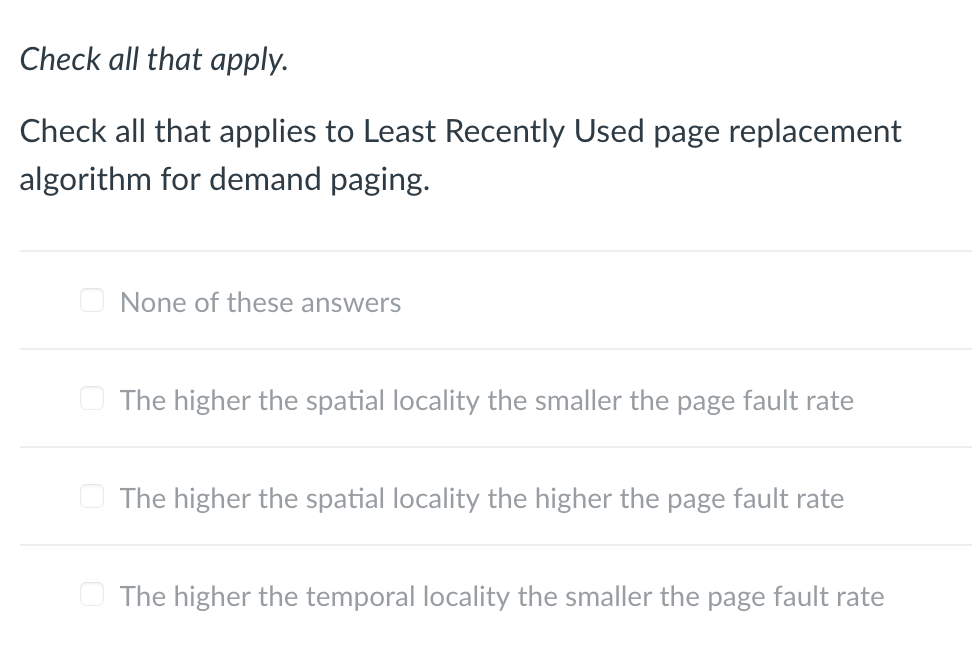Mark the temporal locality smaller fault rate checkbox
976x670 pixels.
[91, 593]
